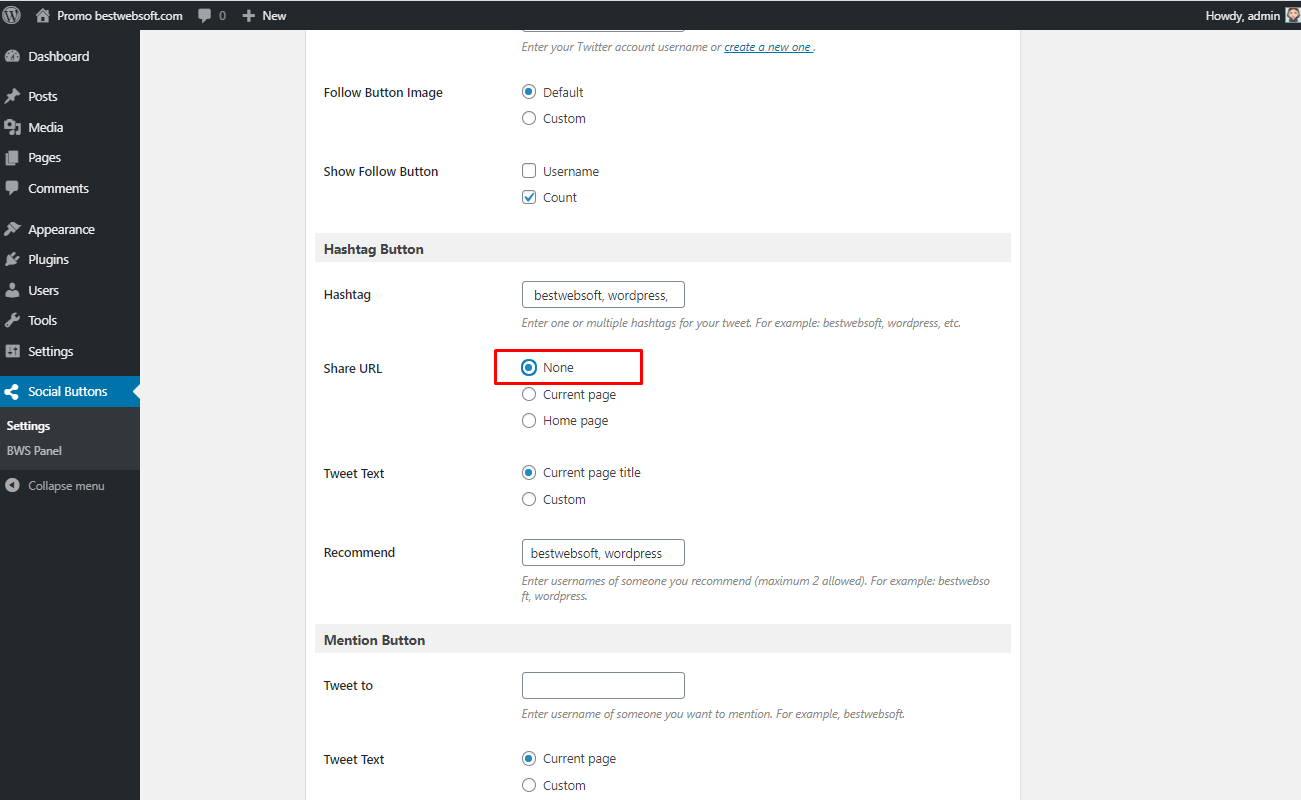1301x800 pixels.
Task: Select None for Share URL
Action: pyautogui.click(x=529, y=367)
